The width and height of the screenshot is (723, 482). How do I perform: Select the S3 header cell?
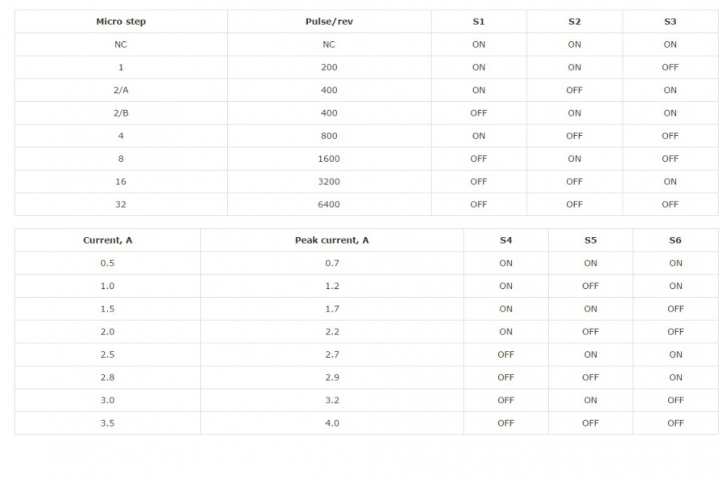670,22
